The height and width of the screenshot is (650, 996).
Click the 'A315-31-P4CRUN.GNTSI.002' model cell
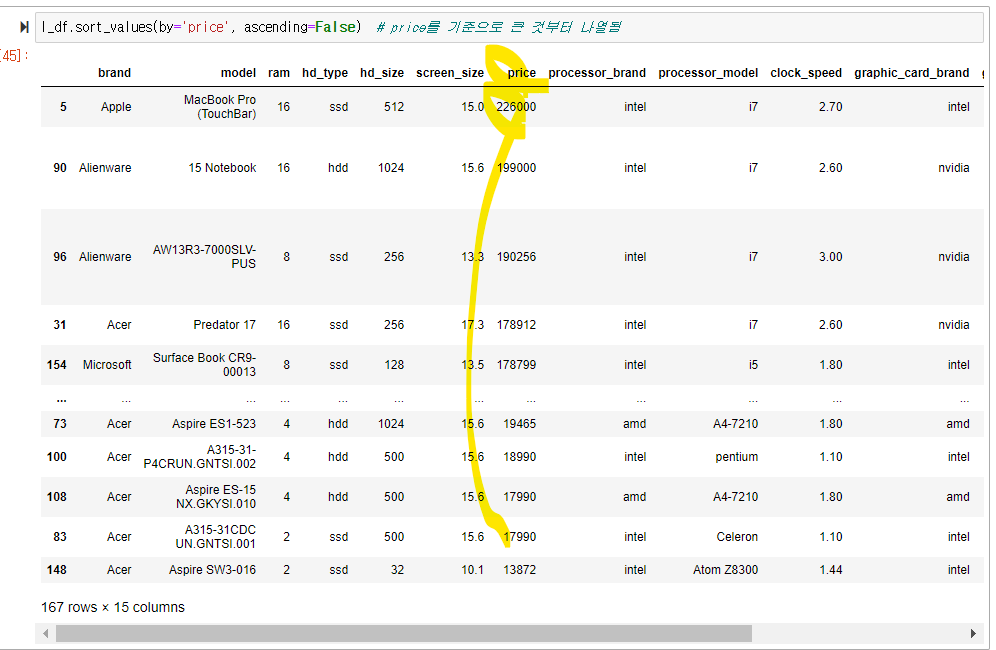[200, 457]
